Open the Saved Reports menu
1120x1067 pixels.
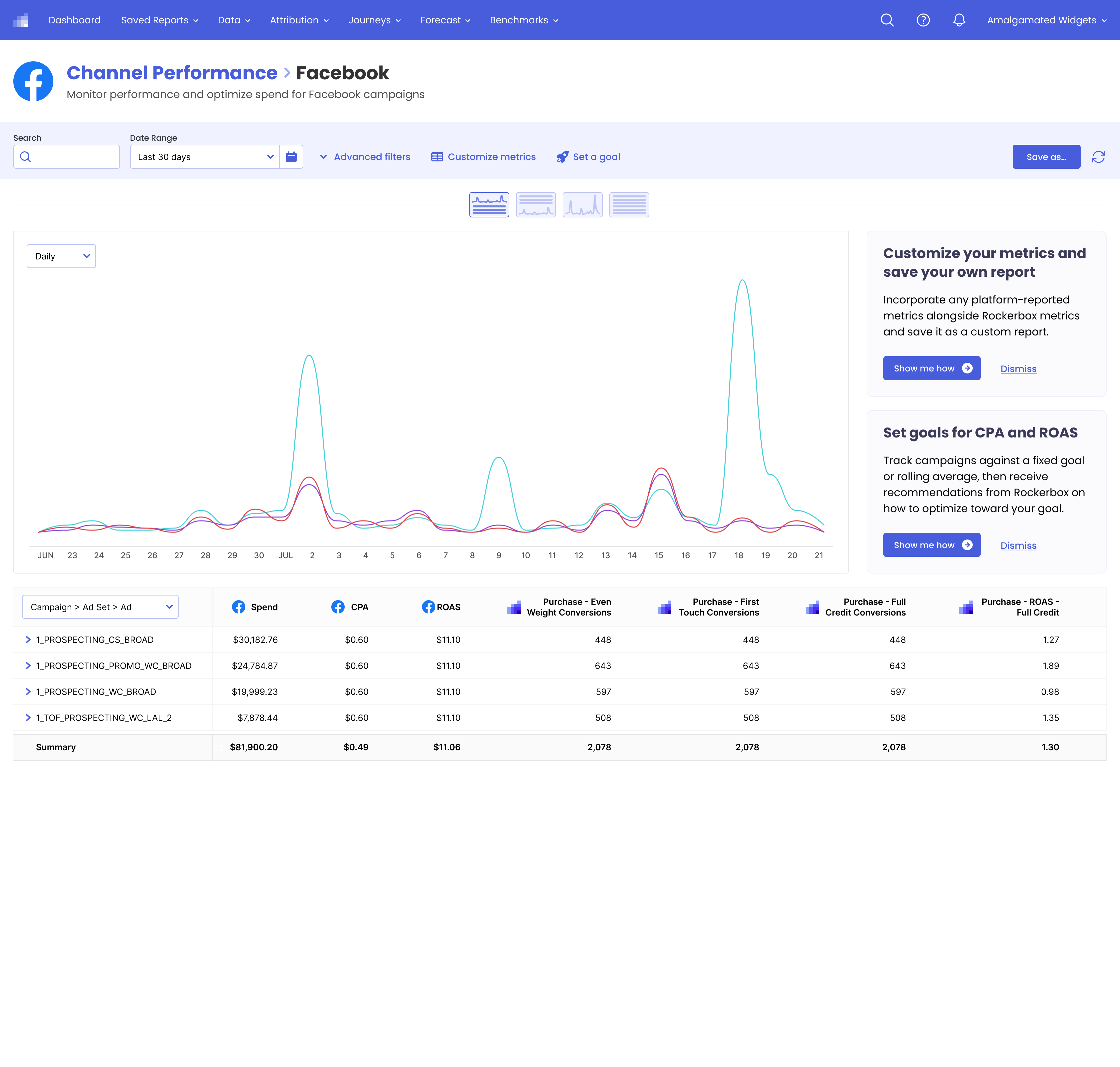click(159, 20)
